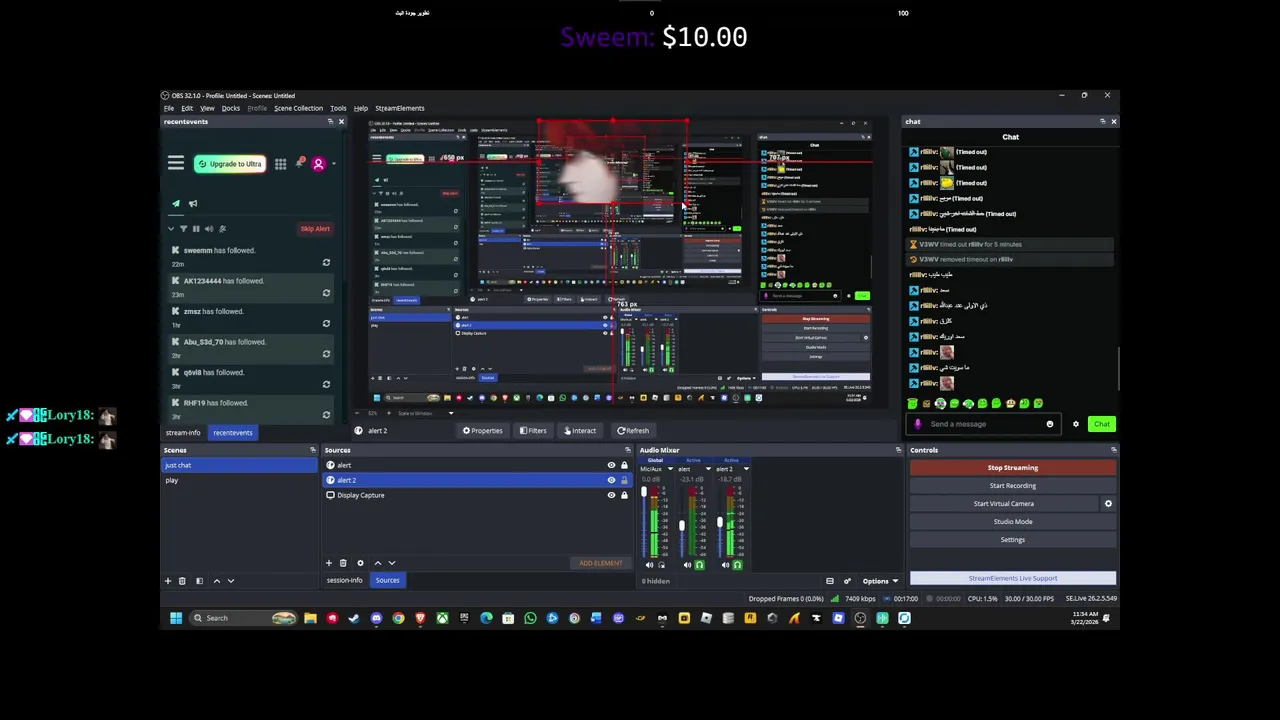Toggle lock on alert source

(x=624, y=465)
